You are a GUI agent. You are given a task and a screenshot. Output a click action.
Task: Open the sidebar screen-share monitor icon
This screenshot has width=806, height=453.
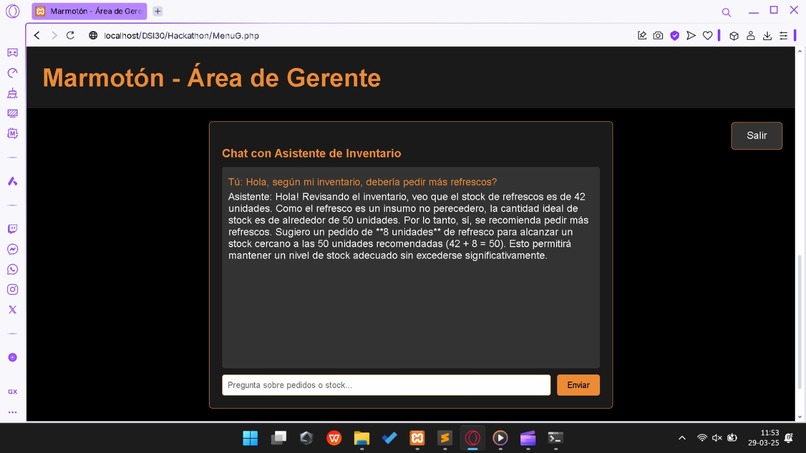tap(12, 113)
